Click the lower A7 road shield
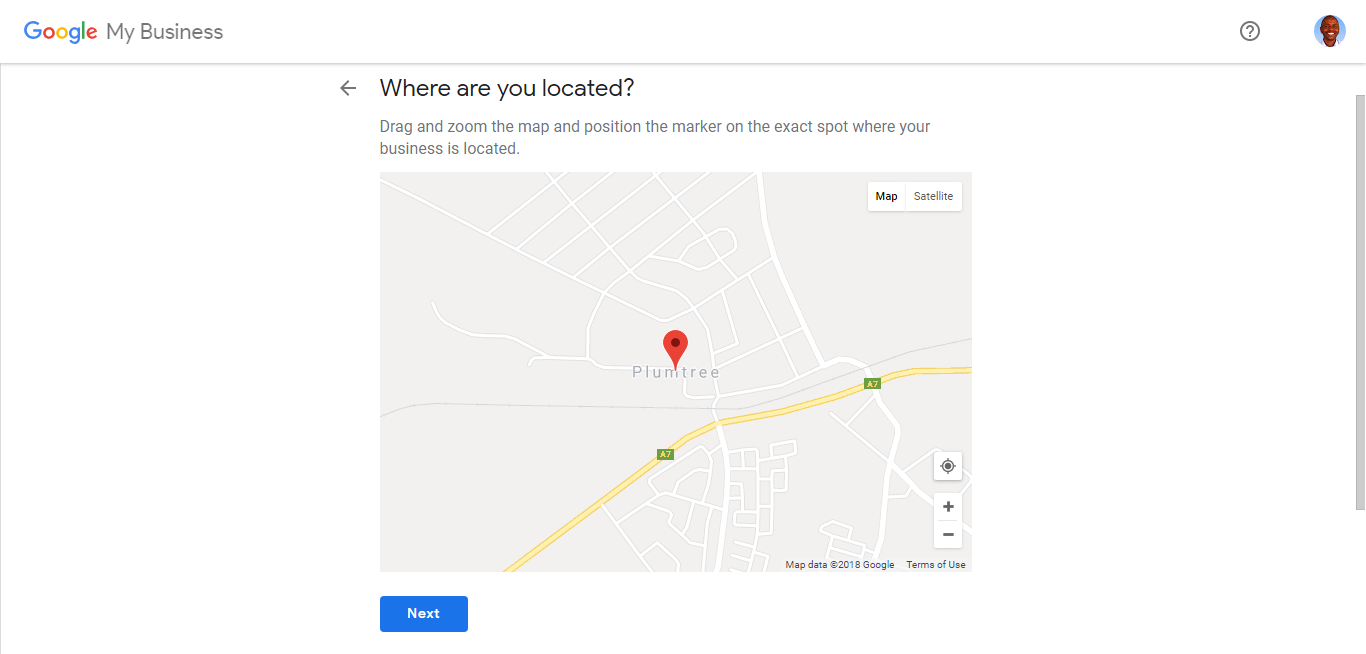The height and width of the screenshot is (654, 1366). click(665, 454)
